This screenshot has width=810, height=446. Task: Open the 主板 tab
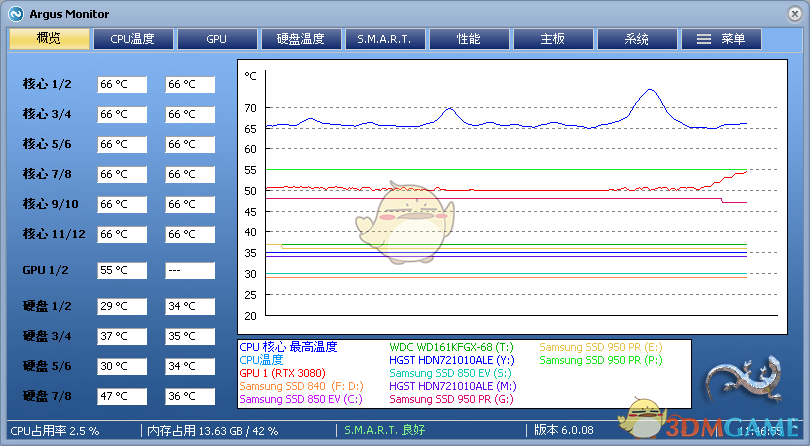point(553,39)
